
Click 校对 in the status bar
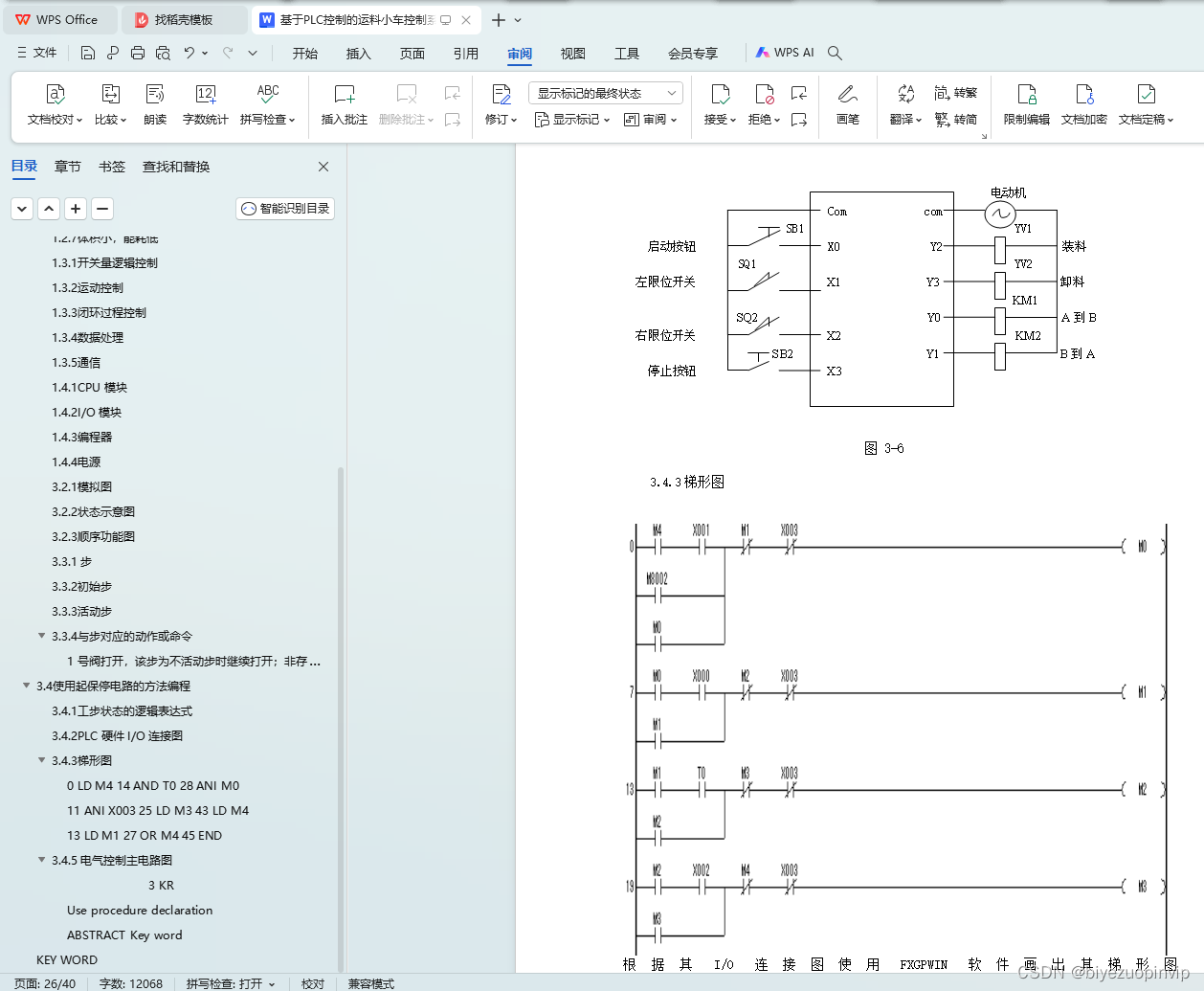pyautogui.click(x=313, y=983)
